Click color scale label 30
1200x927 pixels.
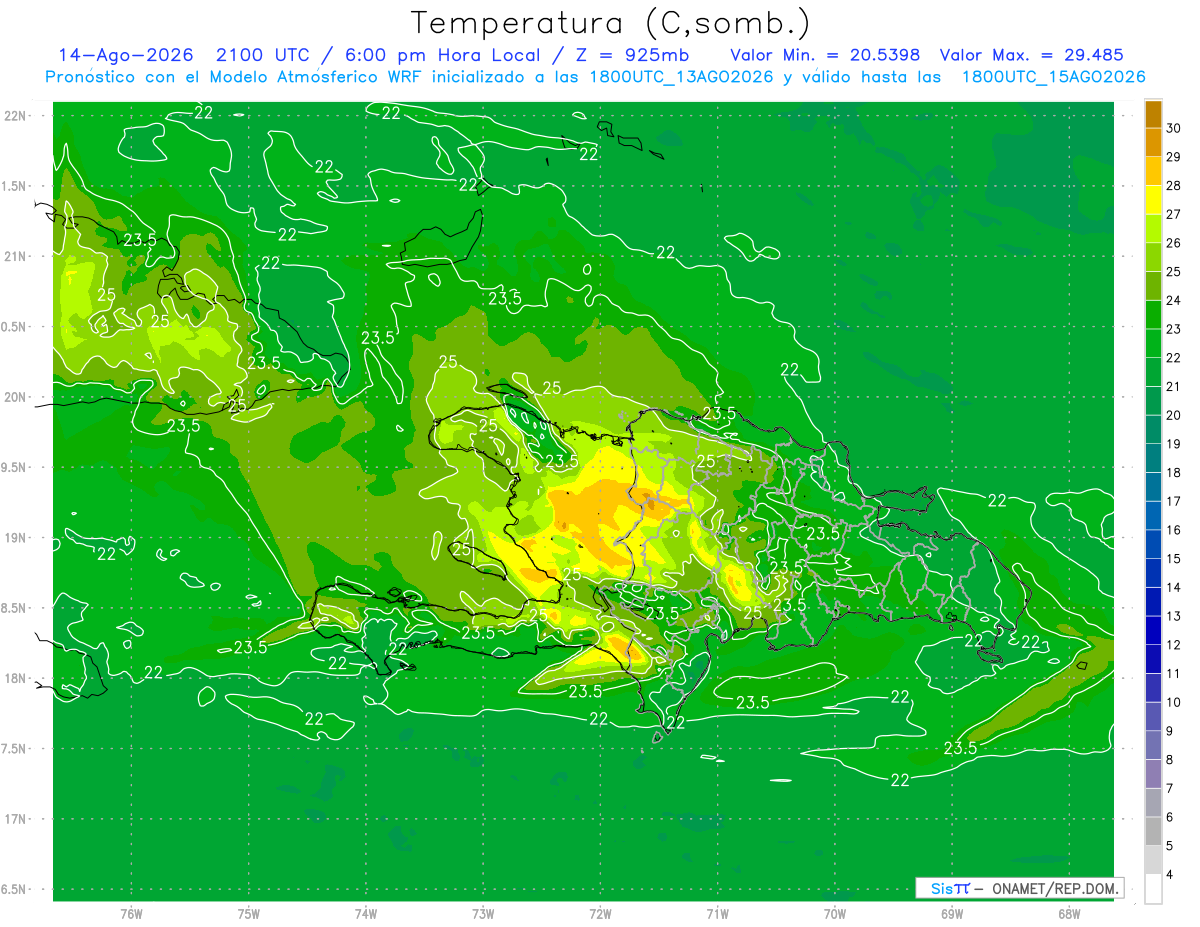pyautogui.click(x=1173, y=128)
